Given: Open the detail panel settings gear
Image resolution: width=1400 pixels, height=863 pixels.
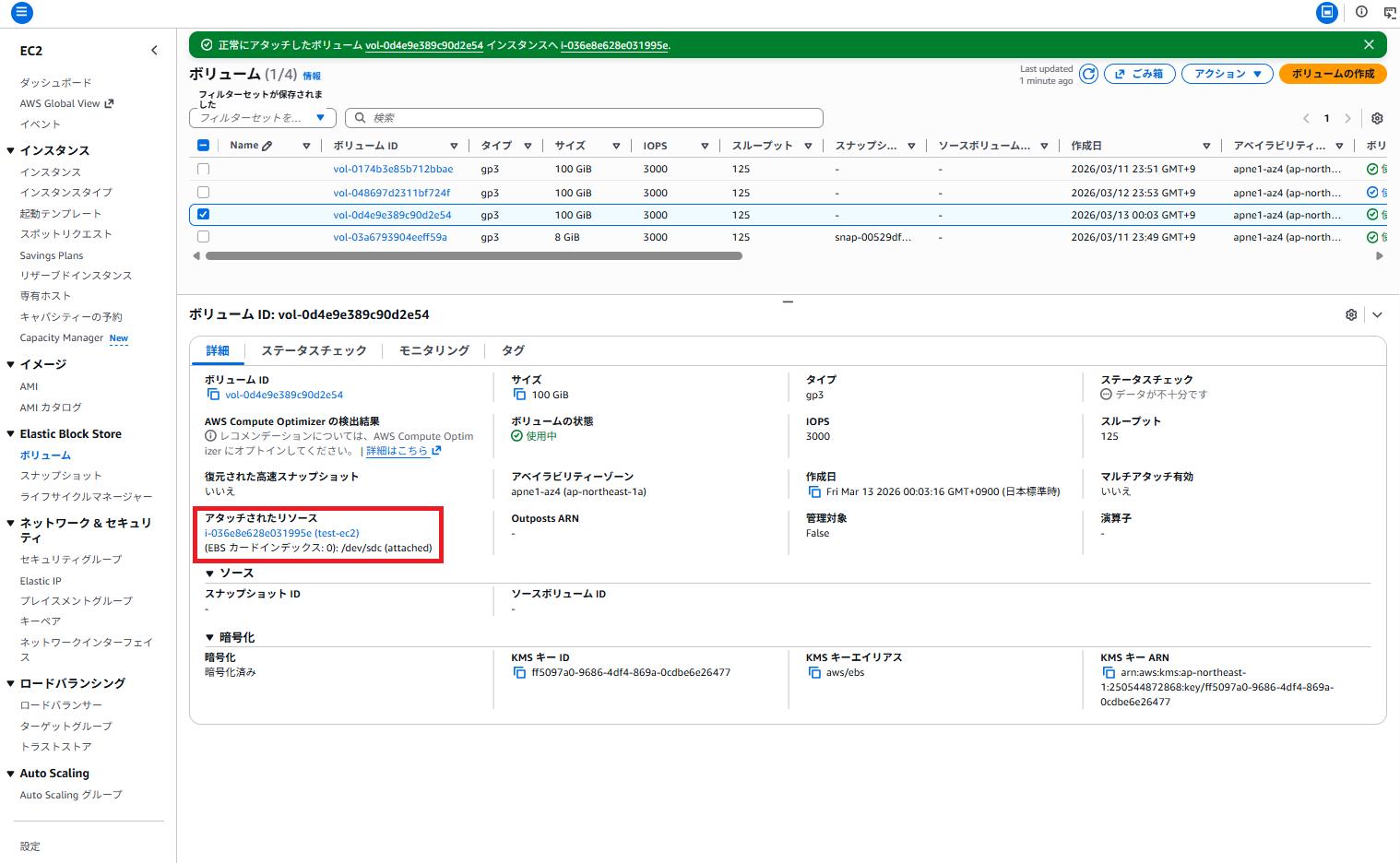Looking at the screenshot, I should click(x=1351, y=314).
